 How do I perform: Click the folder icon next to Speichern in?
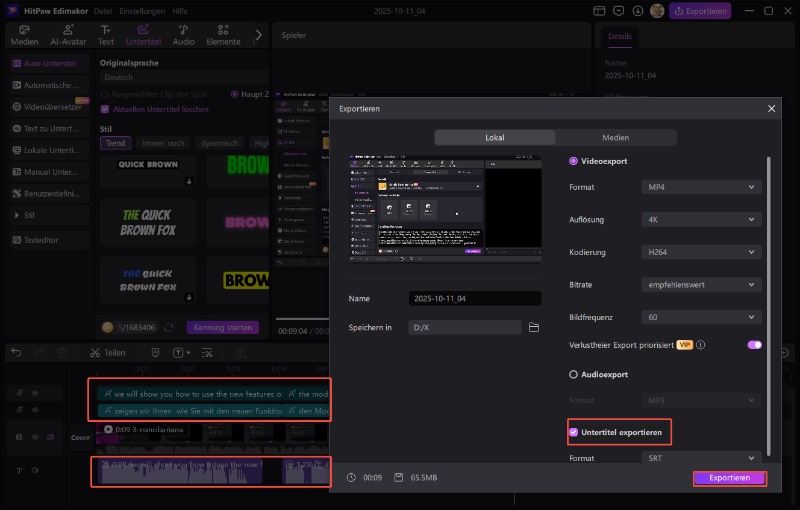tap(534, 327)
